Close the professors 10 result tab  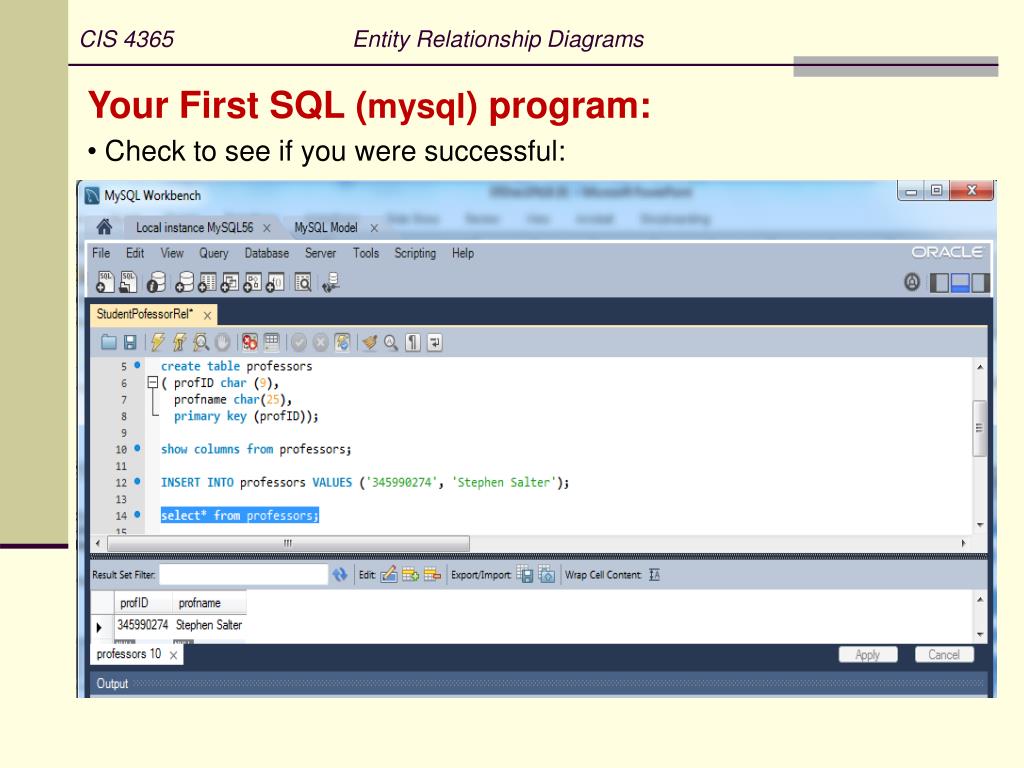tap(173, 655)
